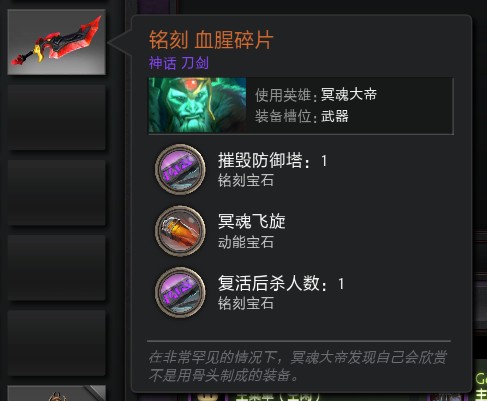
Task: Click the hero name 冥魂大帝
Action: tap(349, 95)
